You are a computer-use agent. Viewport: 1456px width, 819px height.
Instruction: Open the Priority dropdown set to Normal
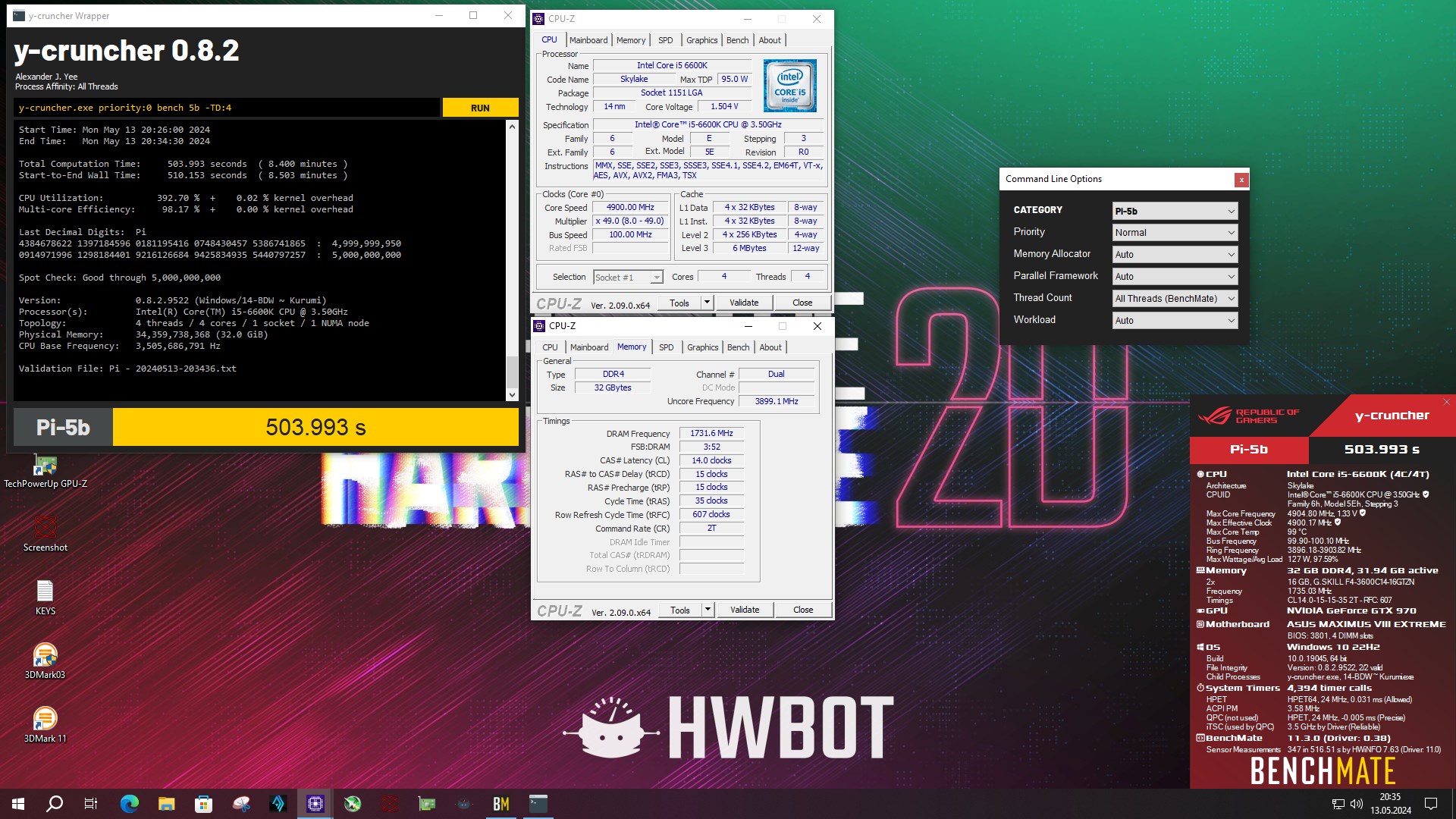tap(1175, 233)
